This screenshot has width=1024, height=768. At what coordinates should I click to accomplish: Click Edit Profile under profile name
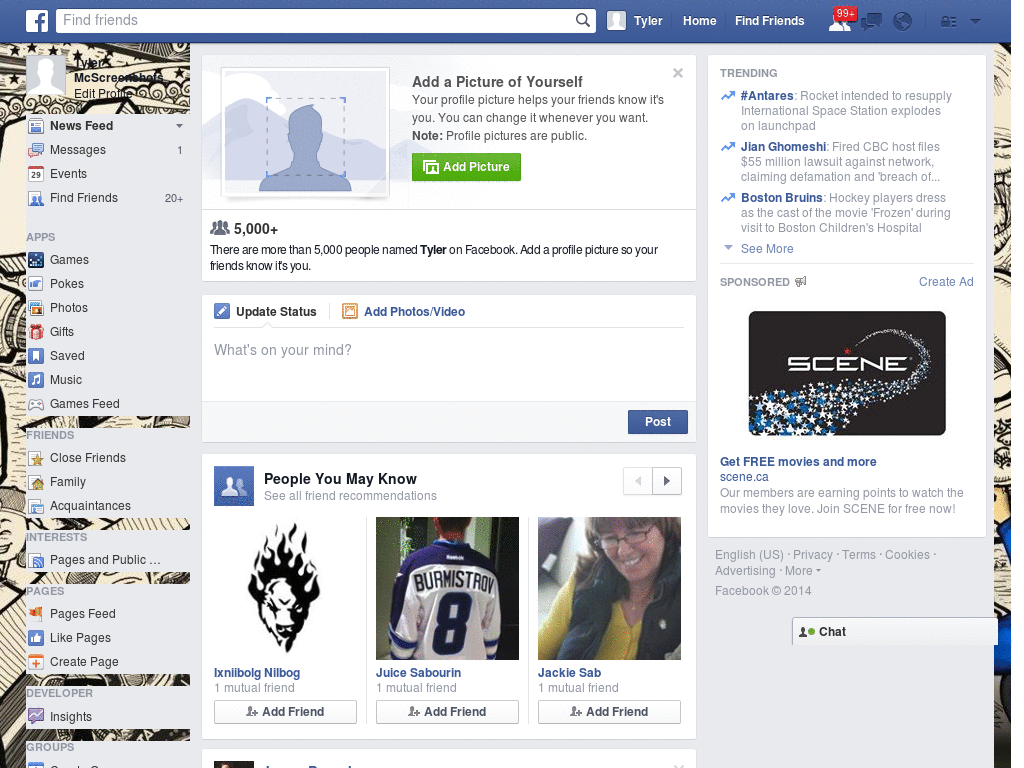pyautogui.click(x=103, y=93)
